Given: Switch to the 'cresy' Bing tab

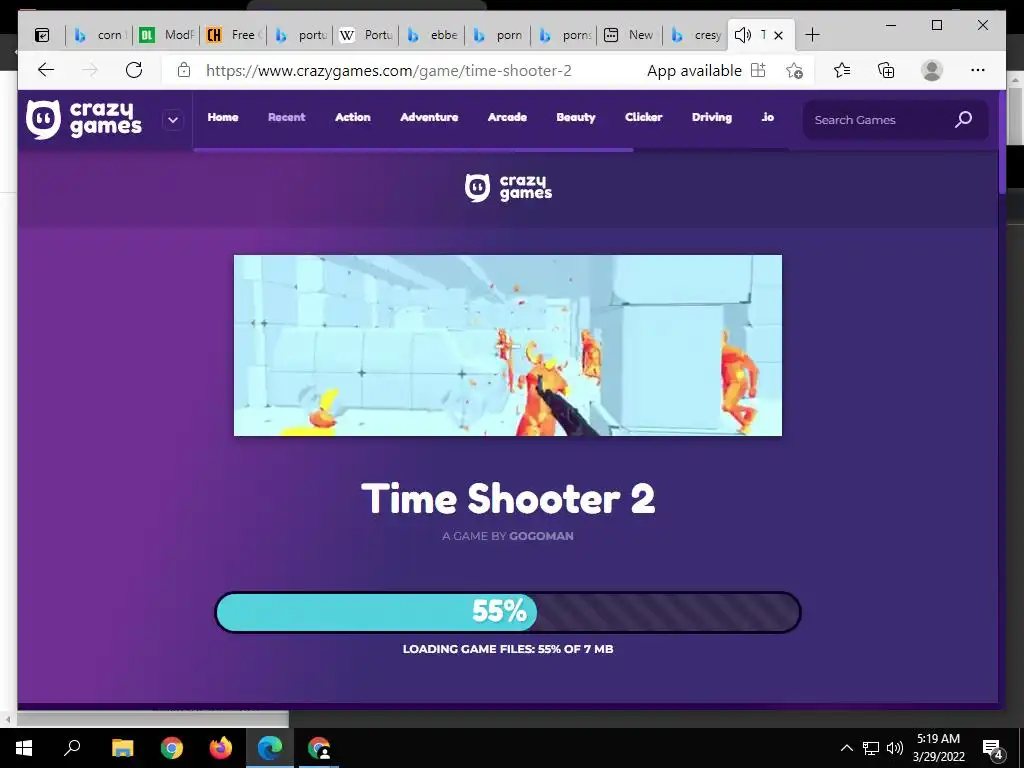Looking at the screenshot, I should click(x=696, y=35).
